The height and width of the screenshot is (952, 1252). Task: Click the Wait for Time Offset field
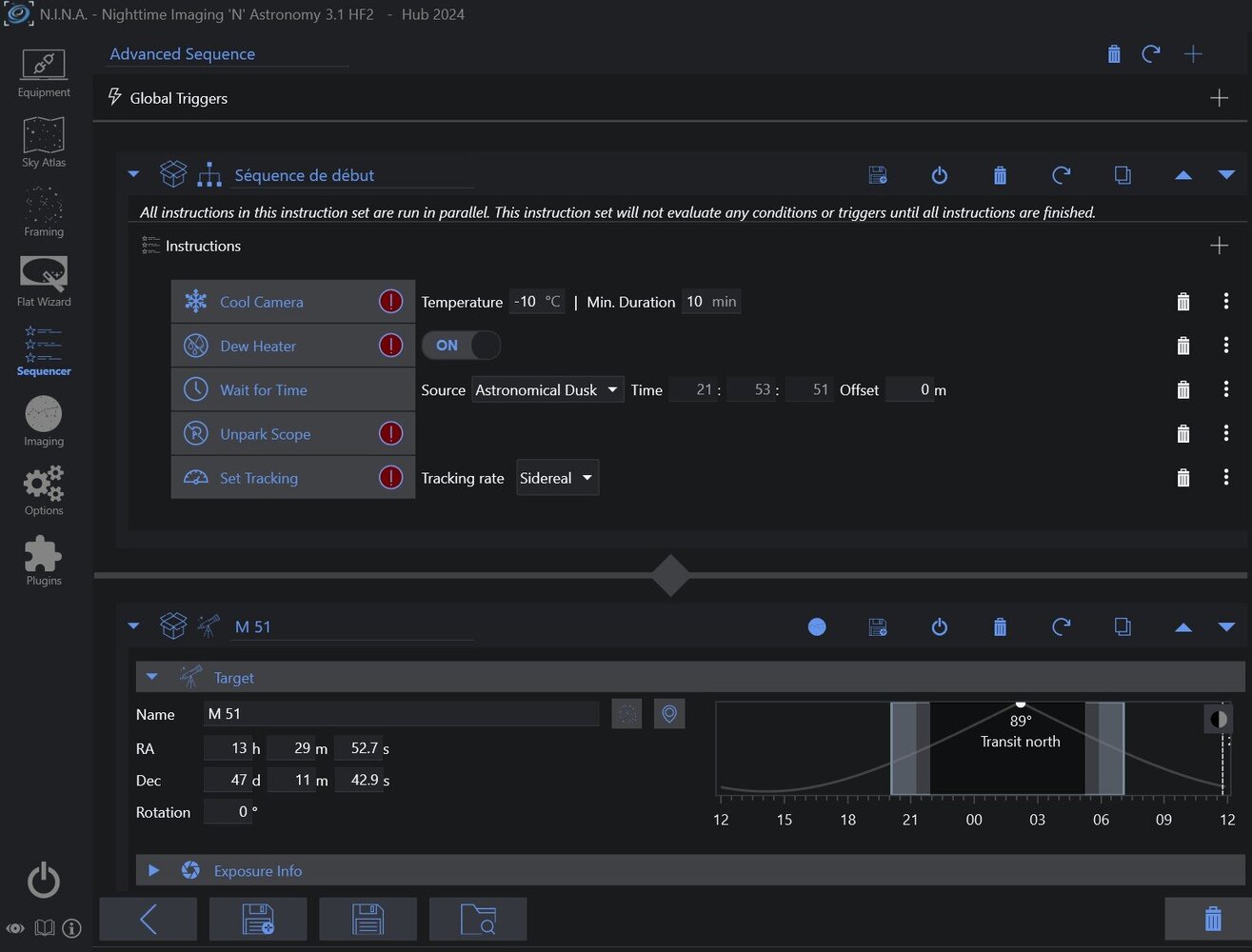point(910,389)
